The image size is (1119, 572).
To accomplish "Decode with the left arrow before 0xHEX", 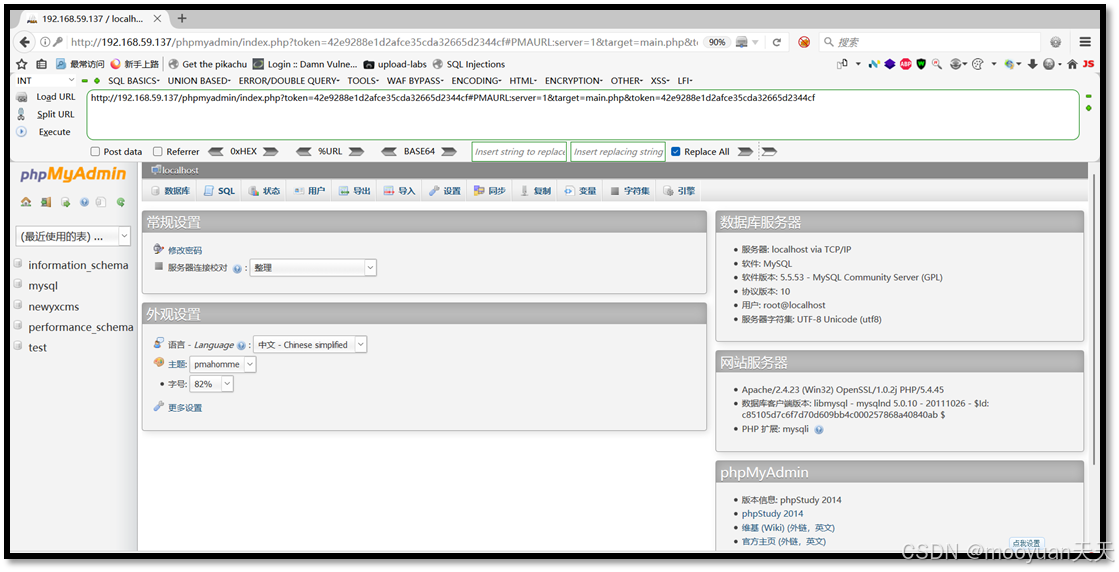I will point(216,152).
